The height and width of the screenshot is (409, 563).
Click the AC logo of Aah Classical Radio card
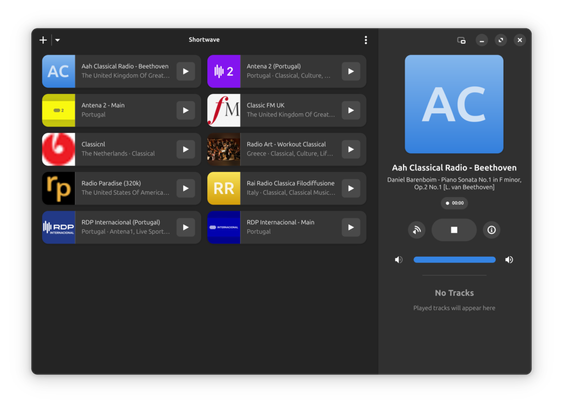[x=59, y=71]
